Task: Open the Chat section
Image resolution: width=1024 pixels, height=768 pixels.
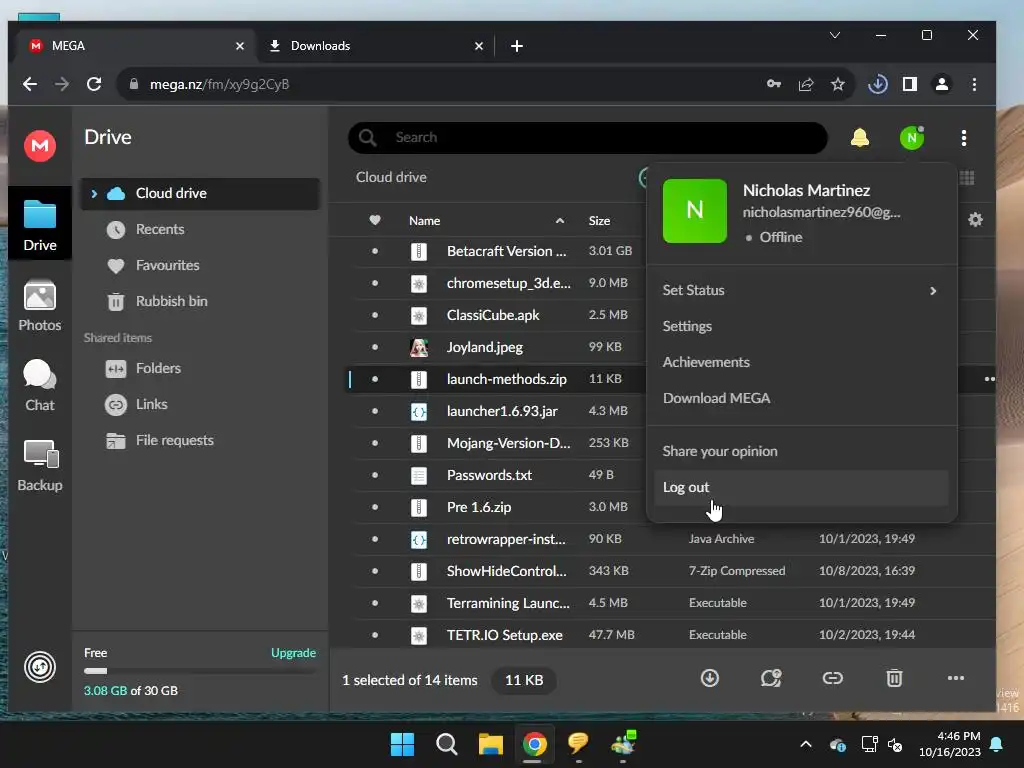Action: tap(40, 385)
